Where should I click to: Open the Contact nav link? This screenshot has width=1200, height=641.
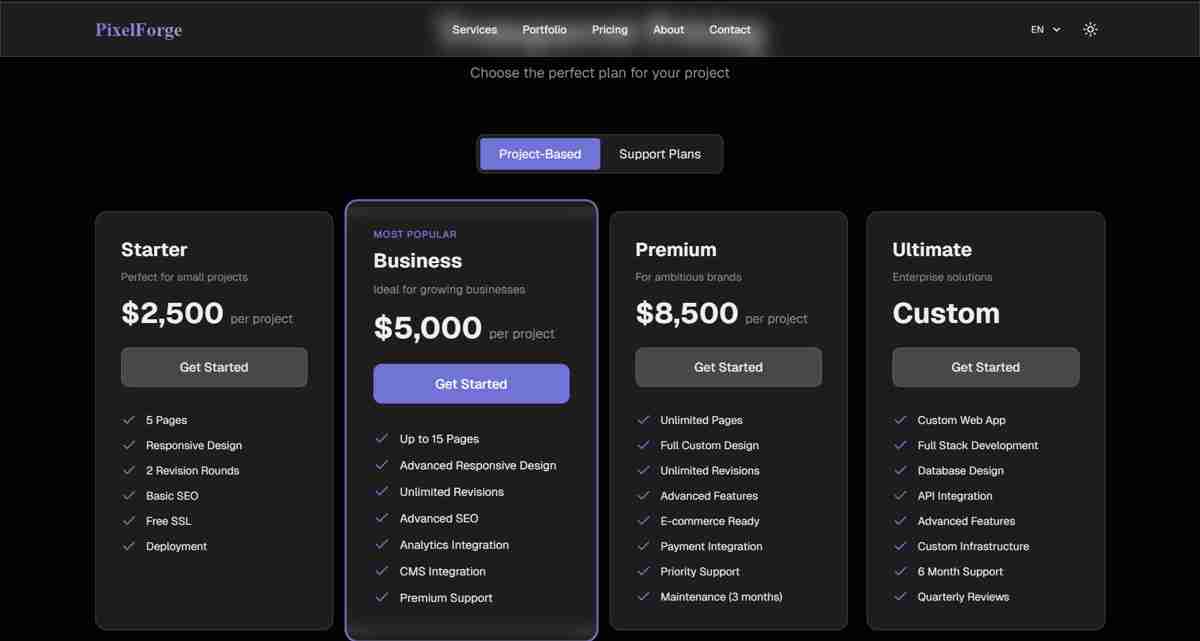click(729, 30)
